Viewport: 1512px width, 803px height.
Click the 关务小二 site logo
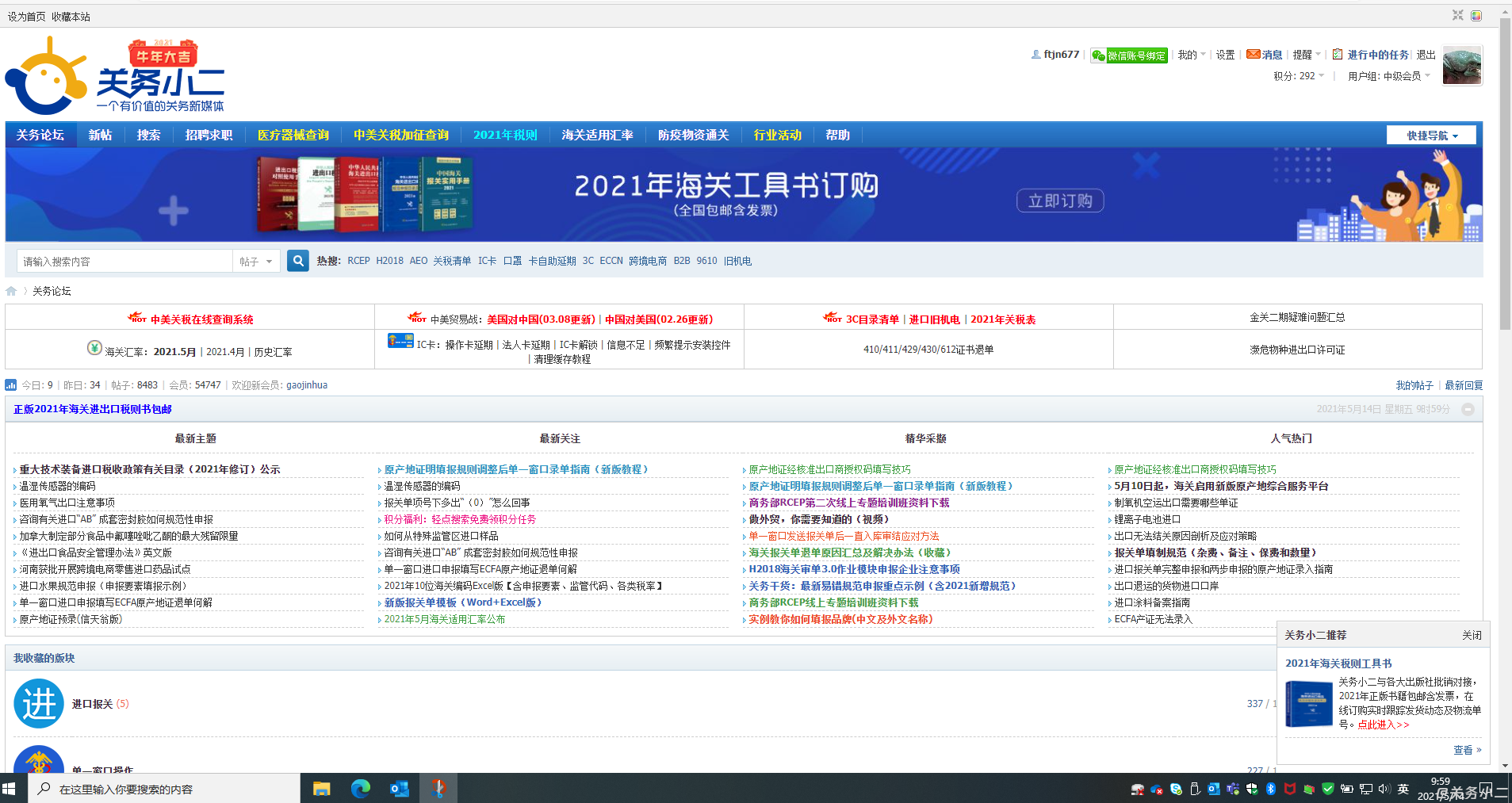[115, 76]
